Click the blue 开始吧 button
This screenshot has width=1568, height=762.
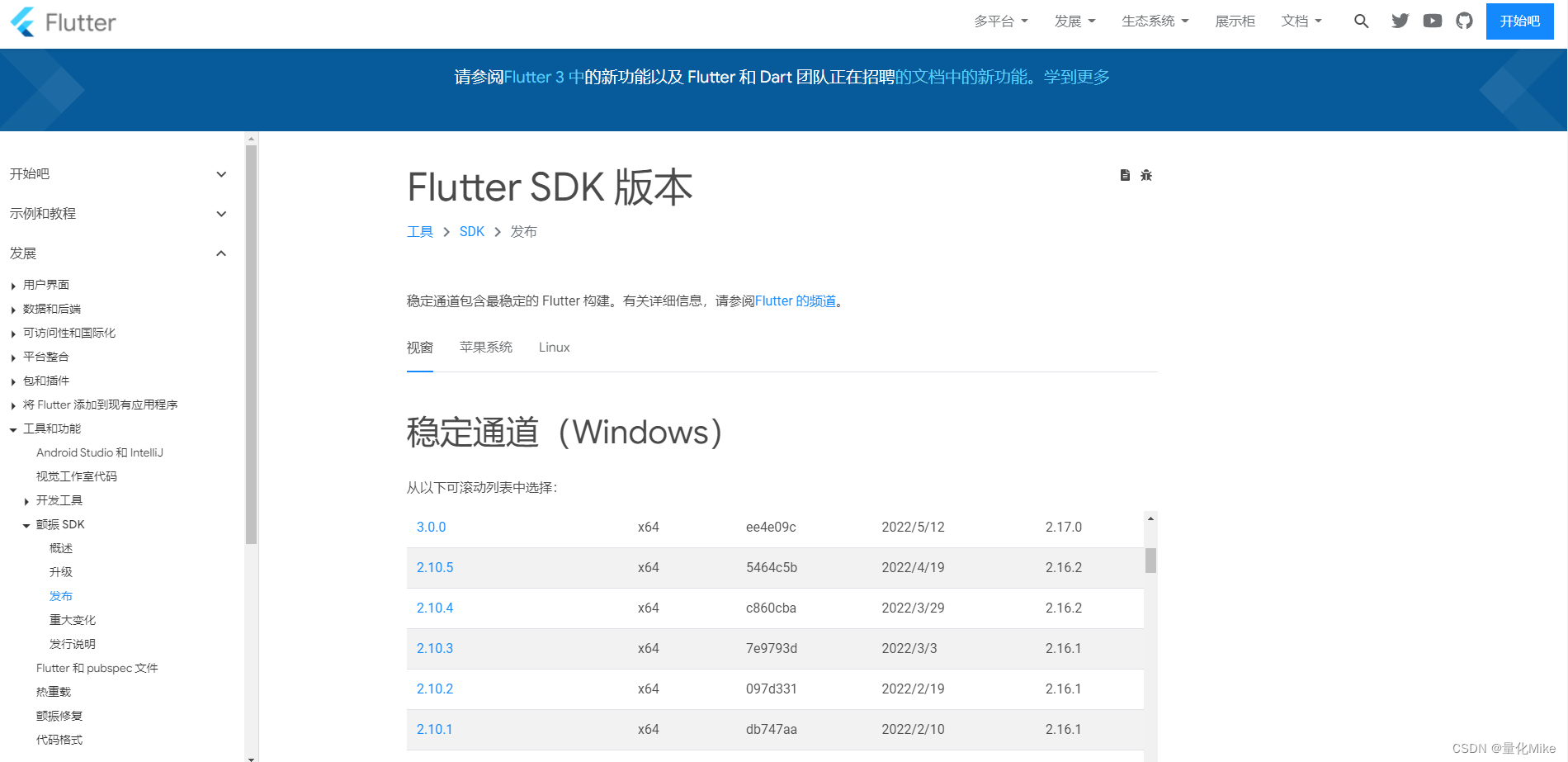tap(1520, 21)
